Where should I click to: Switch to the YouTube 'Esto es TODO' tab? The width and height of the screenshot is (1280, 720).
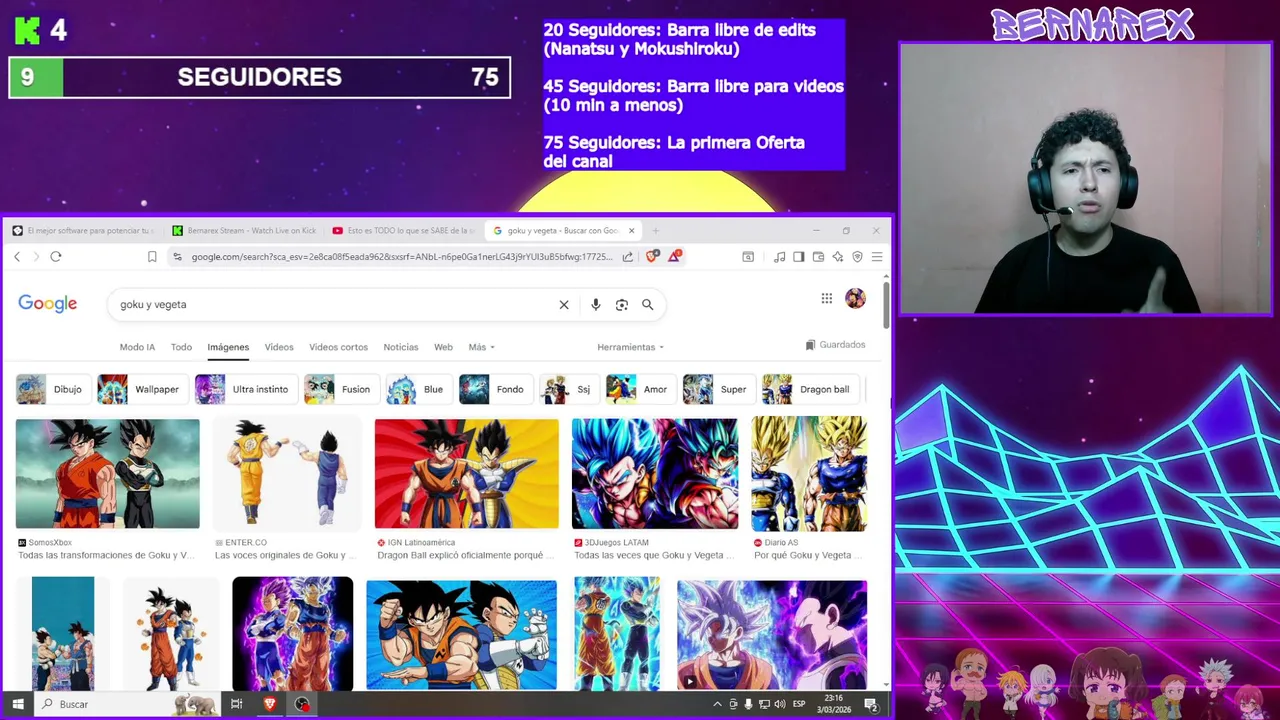coord(403,230)
